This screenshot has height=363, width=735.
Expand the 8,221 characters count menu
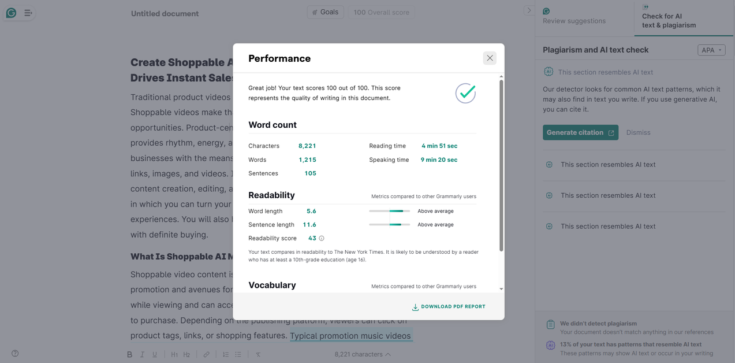[363, 355]
